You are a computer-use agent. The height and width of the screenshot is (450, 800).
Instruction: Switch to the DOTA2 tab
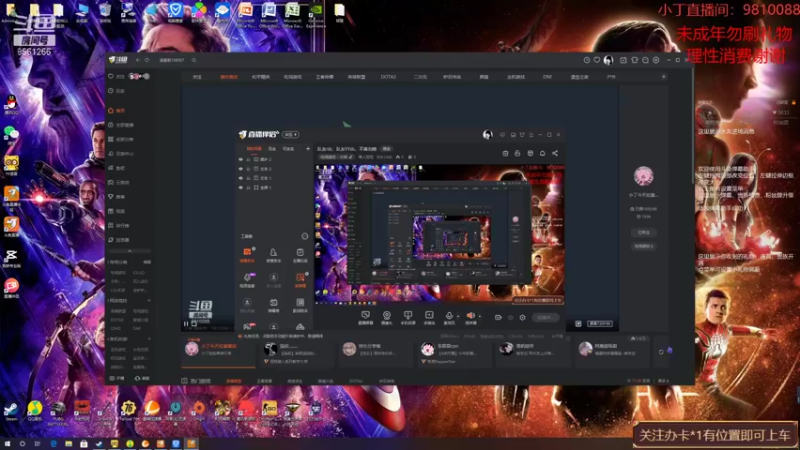coord(388,77)
